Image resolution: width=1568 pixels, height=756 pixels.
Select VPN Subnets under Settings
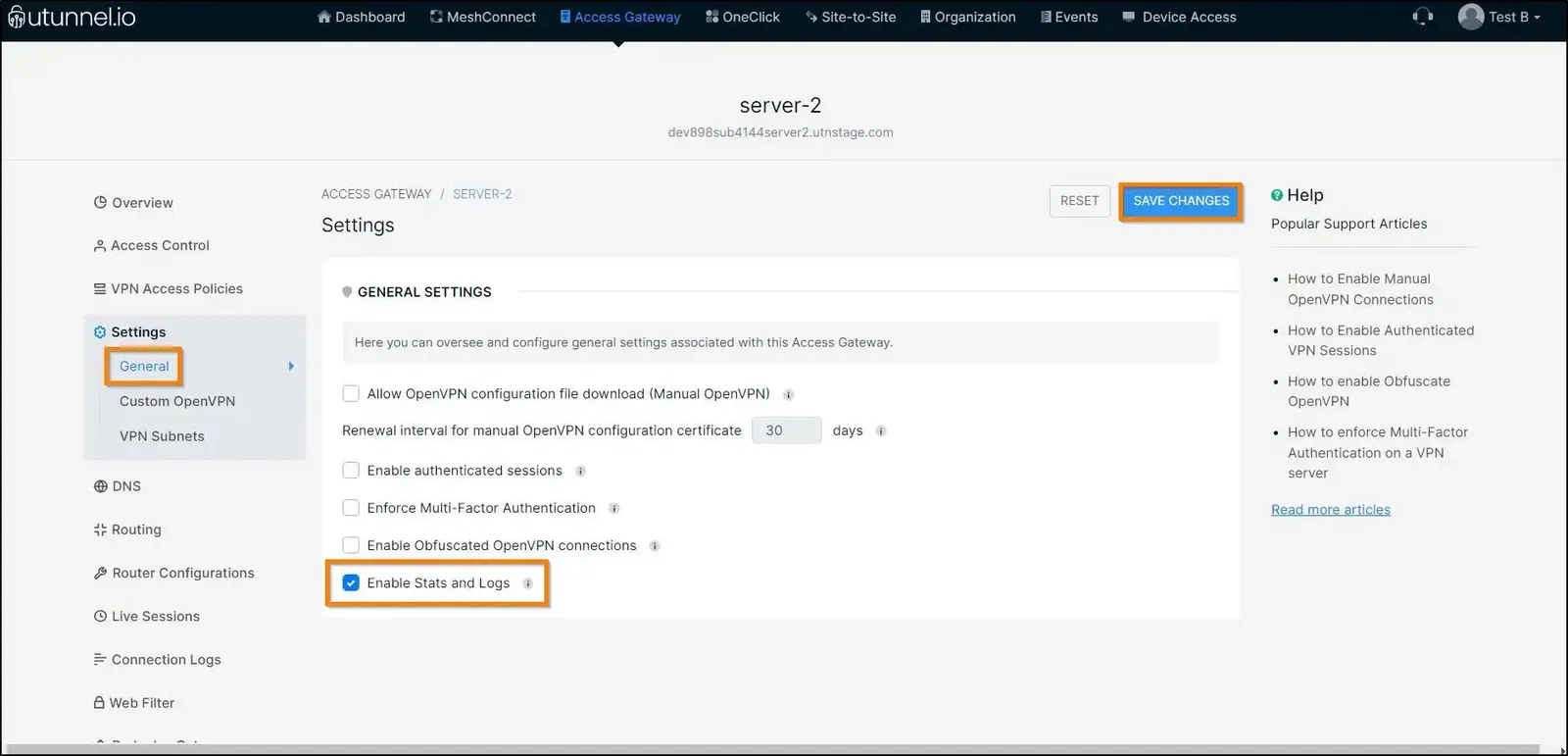point(162,436)
